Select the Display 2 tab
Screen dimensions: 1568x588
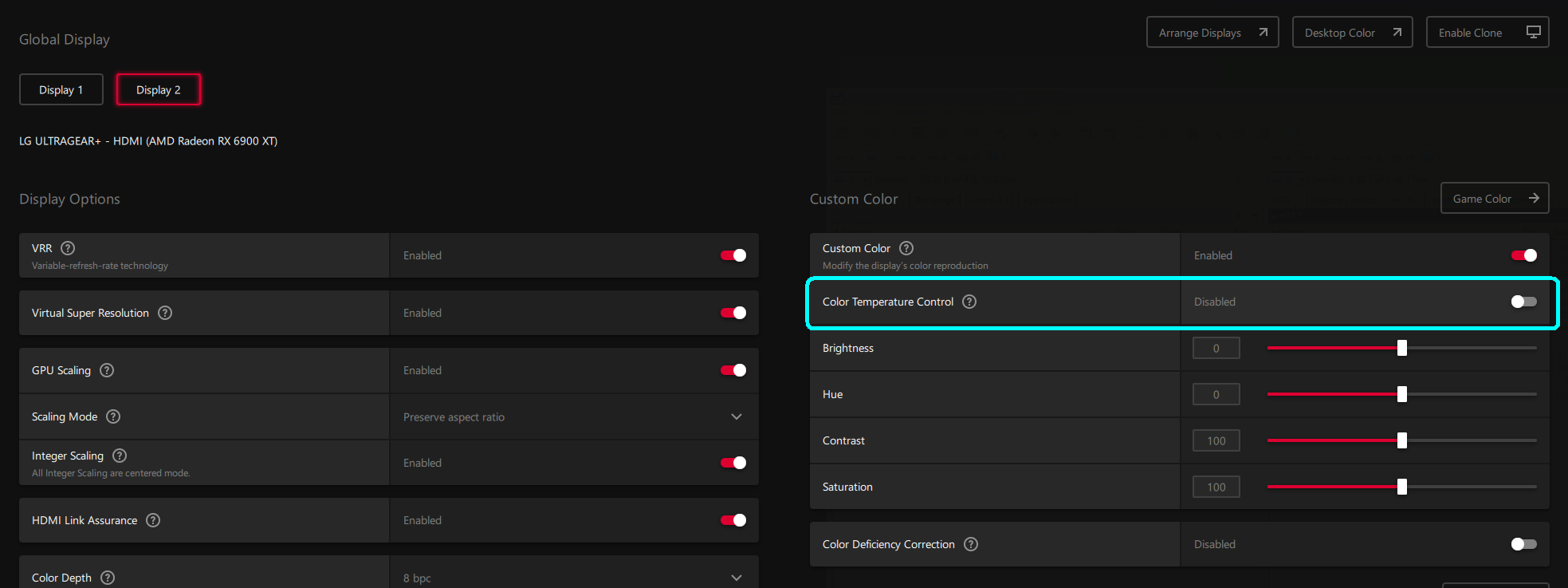coord(158,90)
